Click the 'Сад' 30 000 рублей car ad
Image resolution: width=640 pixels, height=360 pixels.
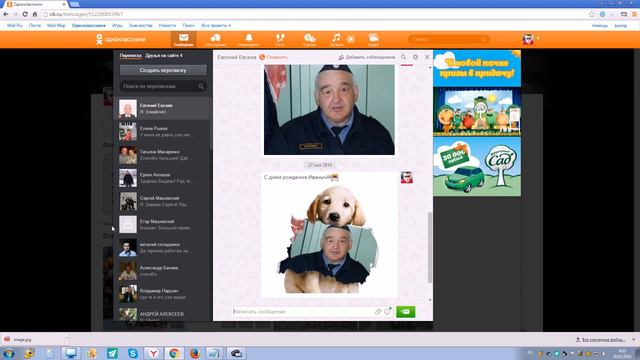[477, 166]
